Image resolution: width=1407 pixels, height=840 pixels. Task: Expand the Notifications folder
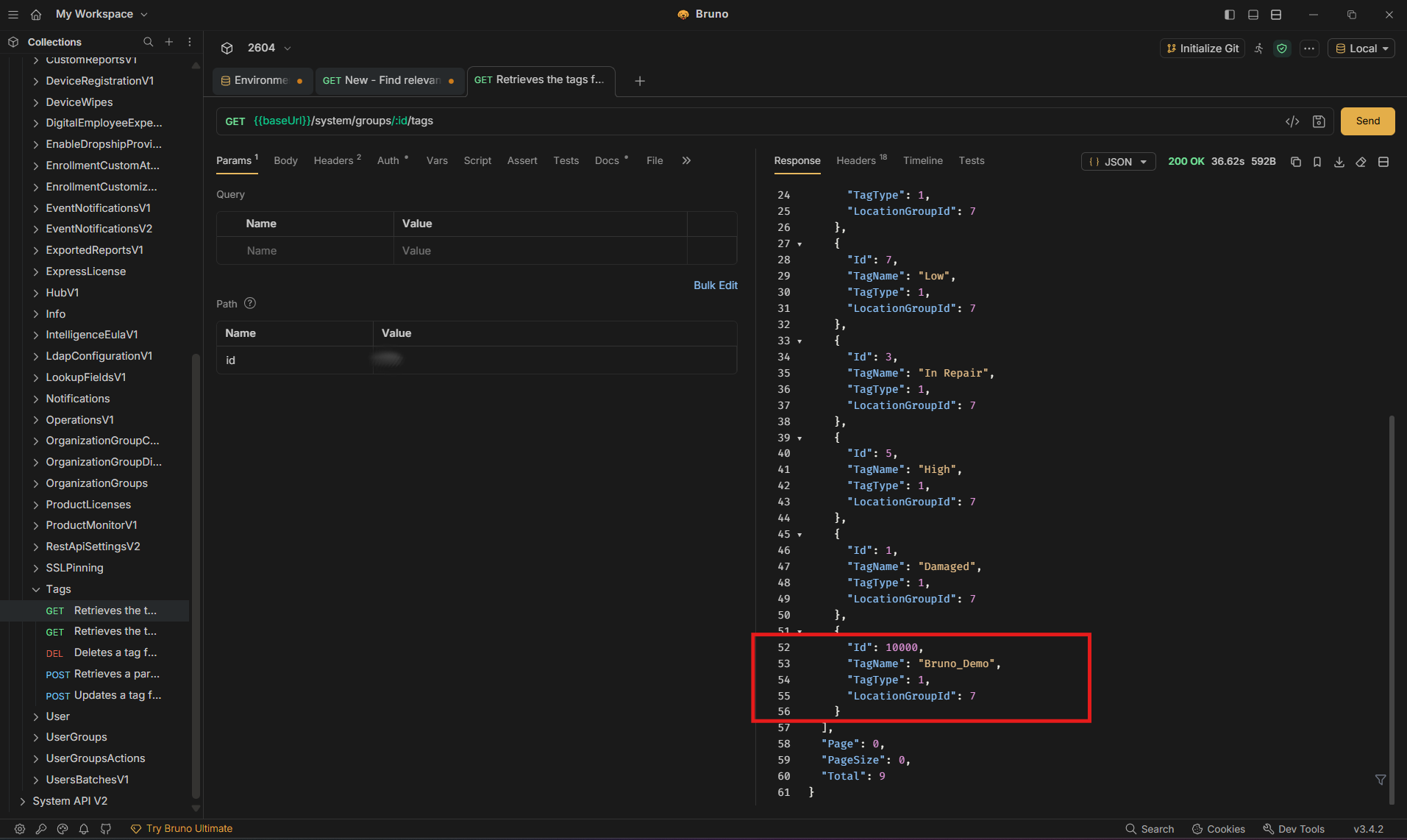point(36,399)
